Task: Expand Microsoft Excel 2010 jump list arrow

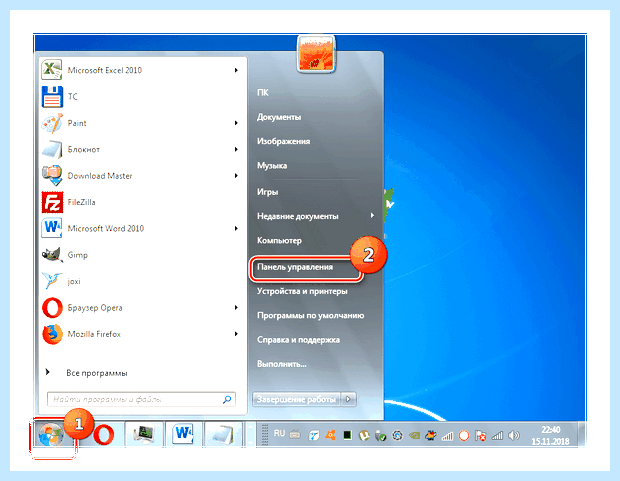Action: pyautogui.click(x=236, y=70)
